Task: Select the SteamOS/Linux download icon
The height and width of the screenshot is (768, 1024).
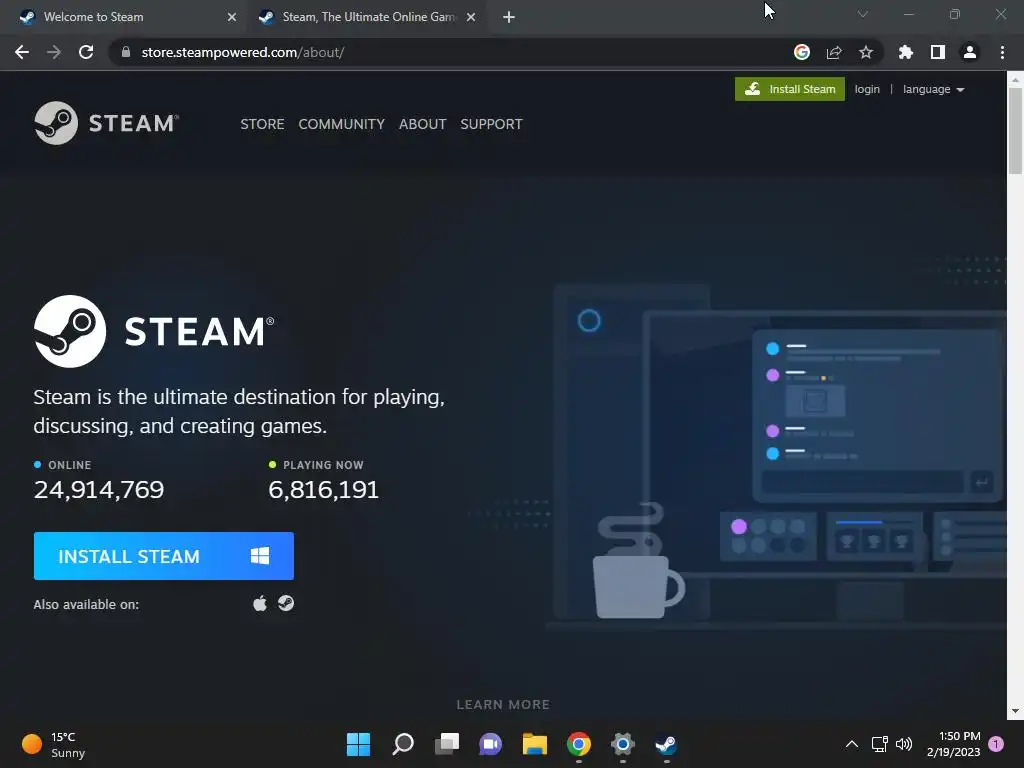Action: [x=286, y=603]
